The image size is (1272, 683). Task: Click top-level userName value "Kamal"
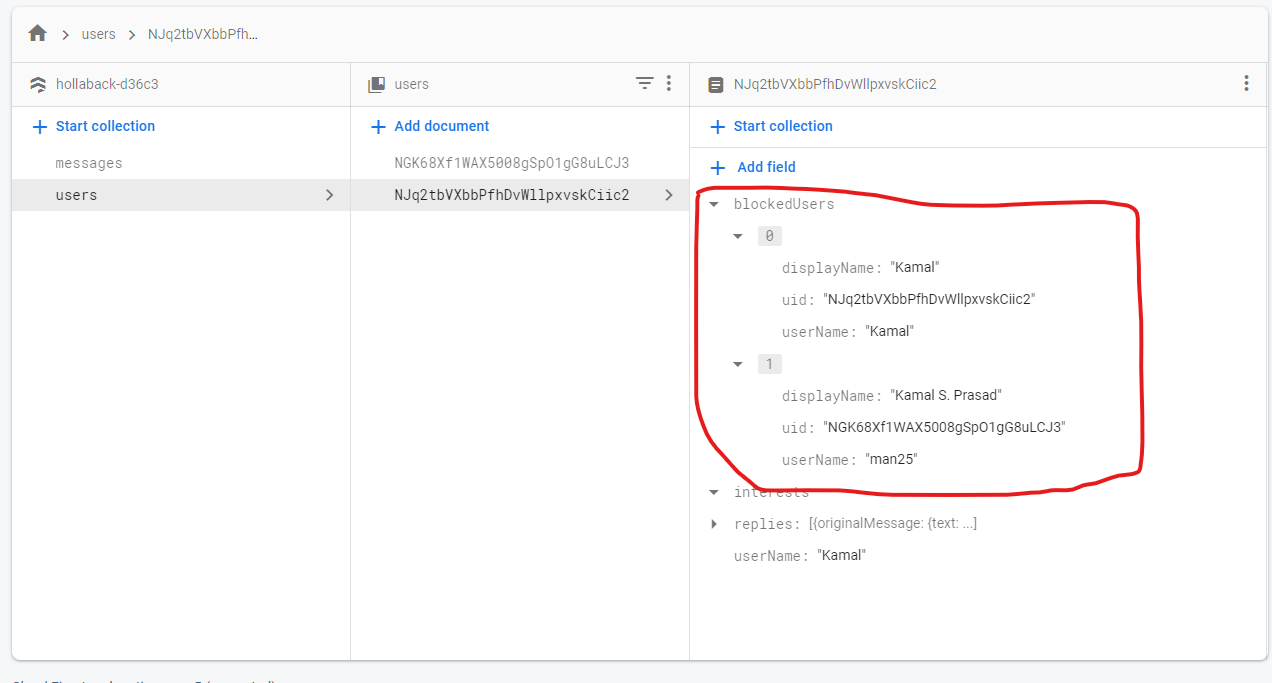841,555
